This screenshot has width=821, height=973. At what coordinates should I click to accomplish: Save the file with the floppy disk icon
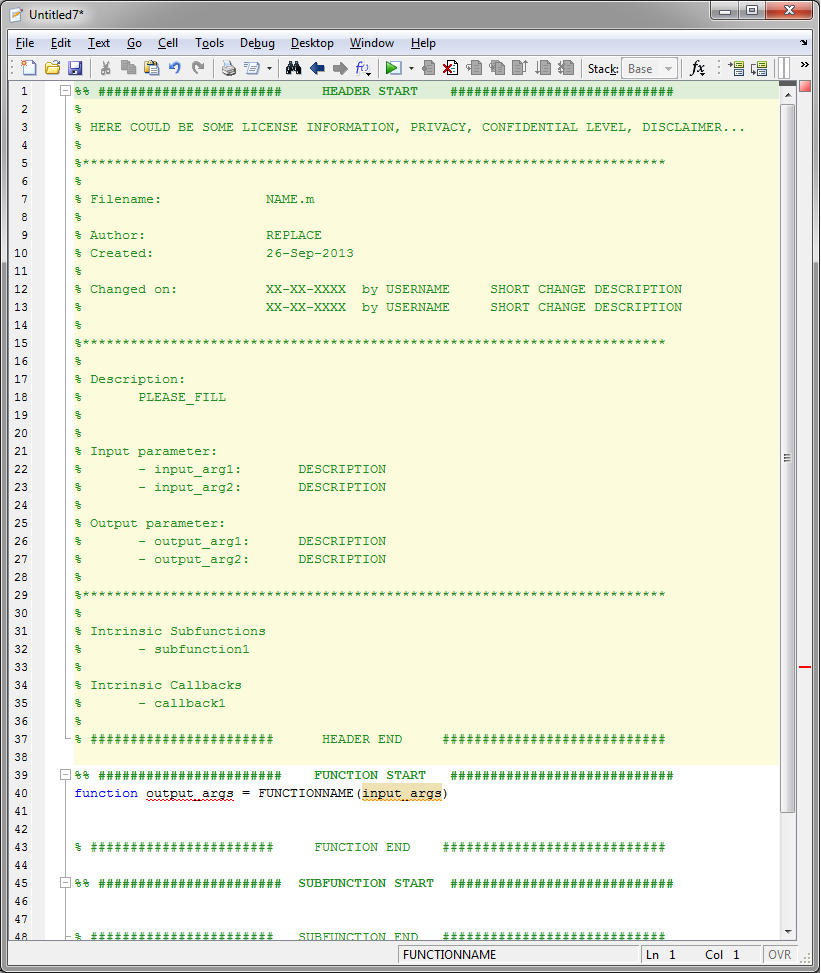75,68
